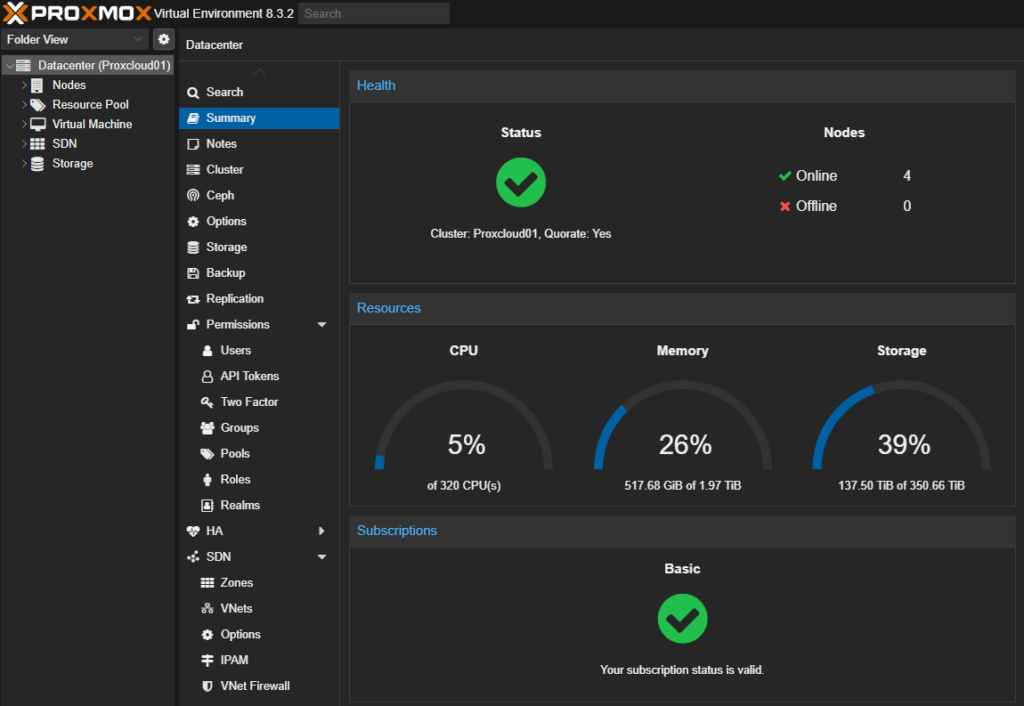Expand the Virtual Machine tree folder
1024x706 pixels.
pos(24,124)
